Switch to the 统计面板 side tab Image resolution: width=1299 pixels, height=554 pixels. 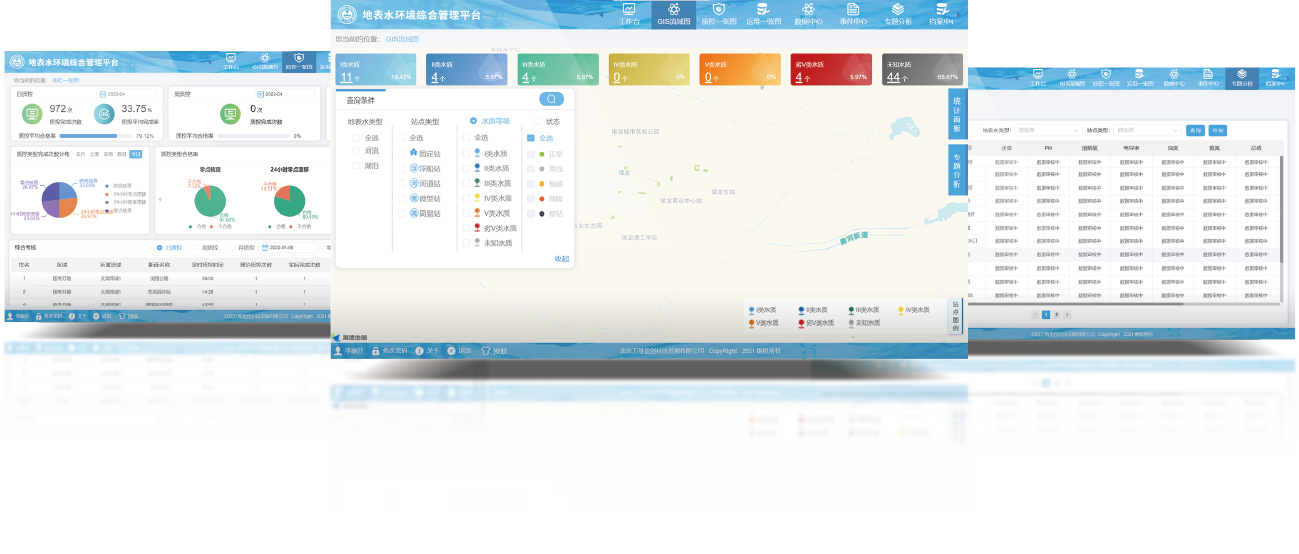tap(956, 114)
